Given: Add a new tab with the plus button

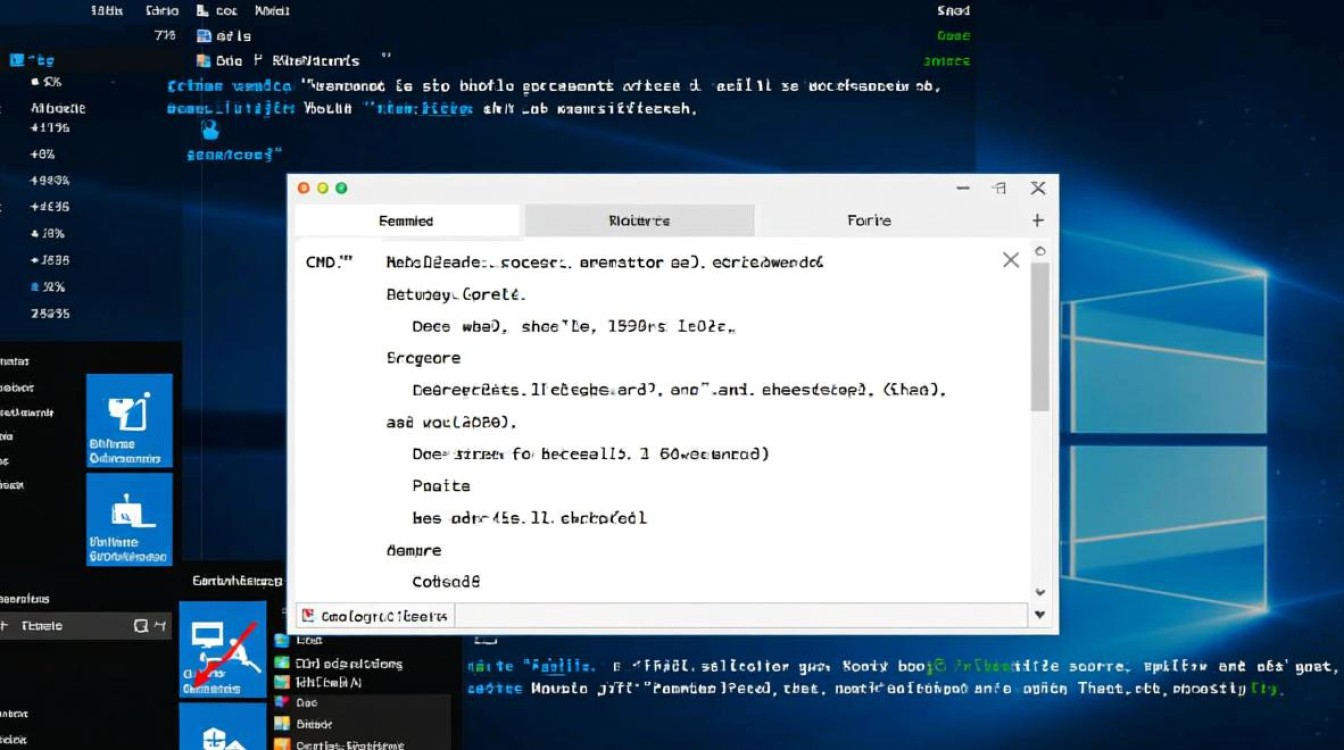Looking at the screenshot, I should [1037, 220].
